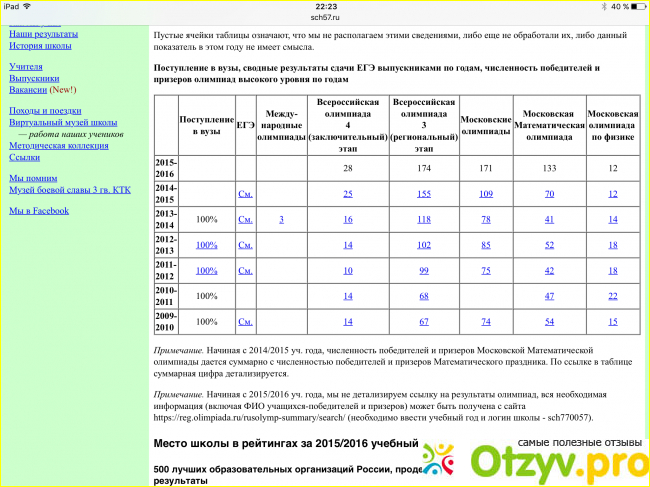
Task: Click the Ссылки sidebar link
Action: 25,158
